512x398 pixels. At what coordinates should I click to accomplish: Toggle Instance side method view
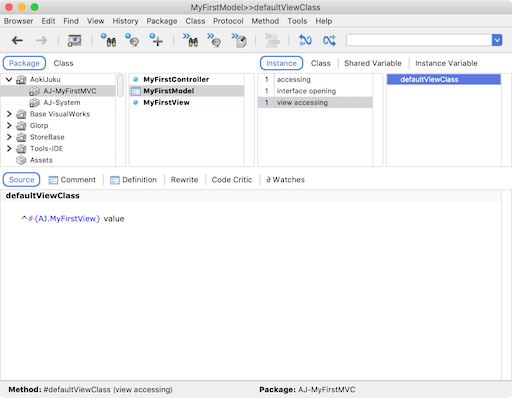click(281, 63)
